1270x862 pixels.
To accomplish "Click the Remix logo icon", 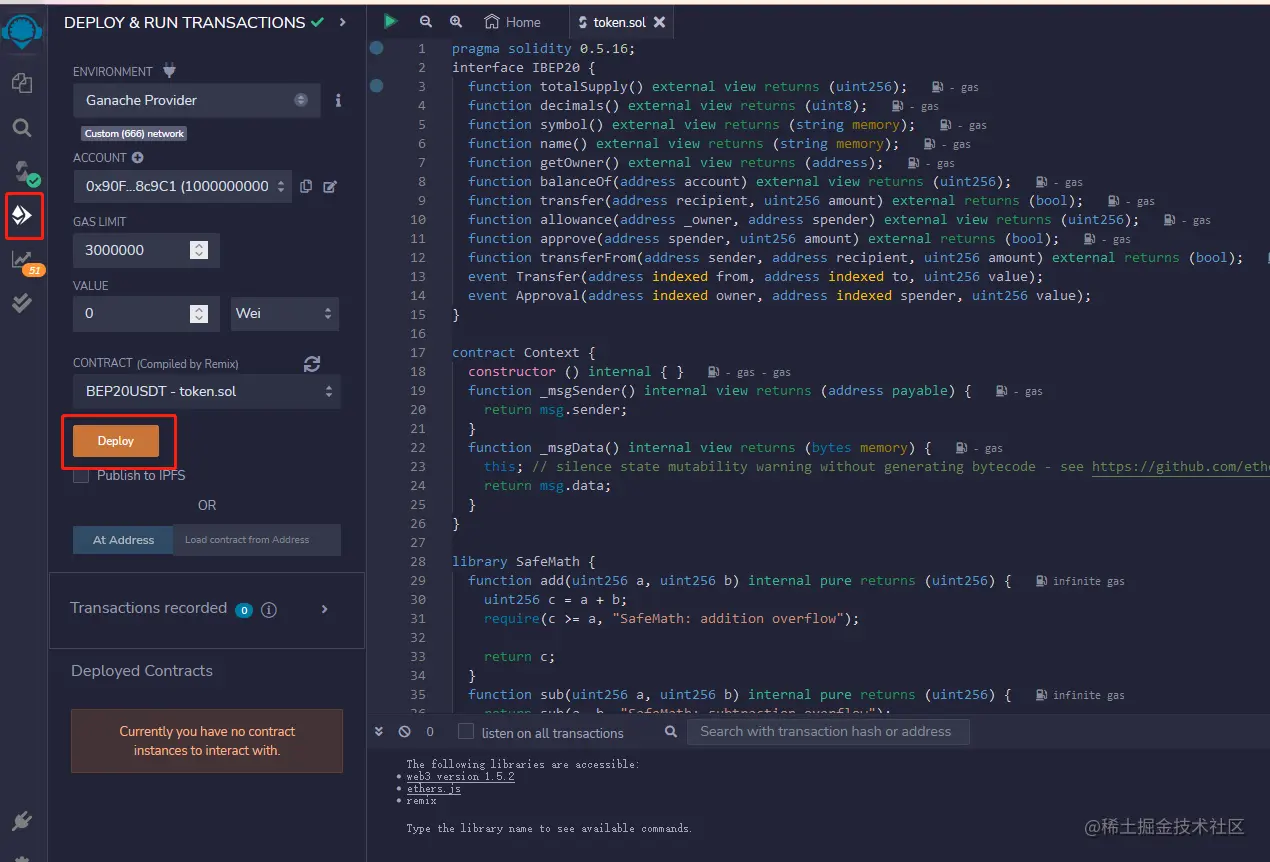I will 22,32.
